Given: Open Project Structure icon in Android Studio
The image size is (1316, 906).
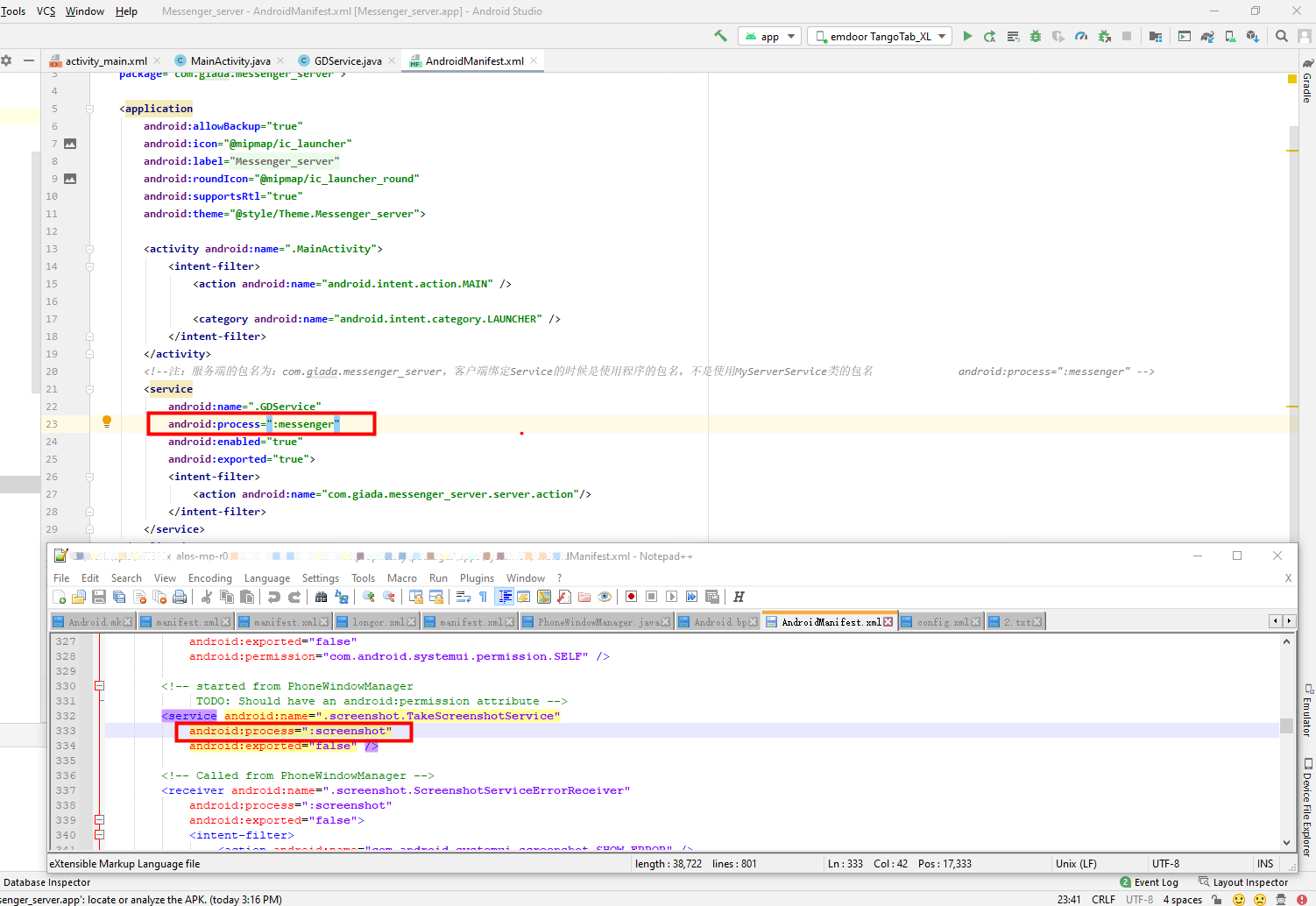Looking at the screenshot, I should pos(1156,36).
